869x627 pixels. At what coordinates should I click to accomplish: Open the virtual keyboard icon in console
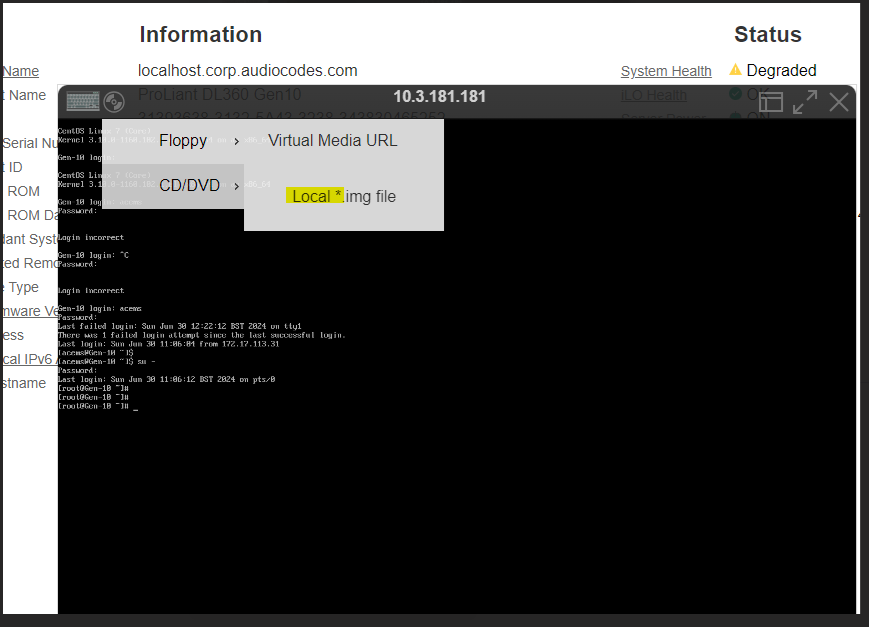83,102
